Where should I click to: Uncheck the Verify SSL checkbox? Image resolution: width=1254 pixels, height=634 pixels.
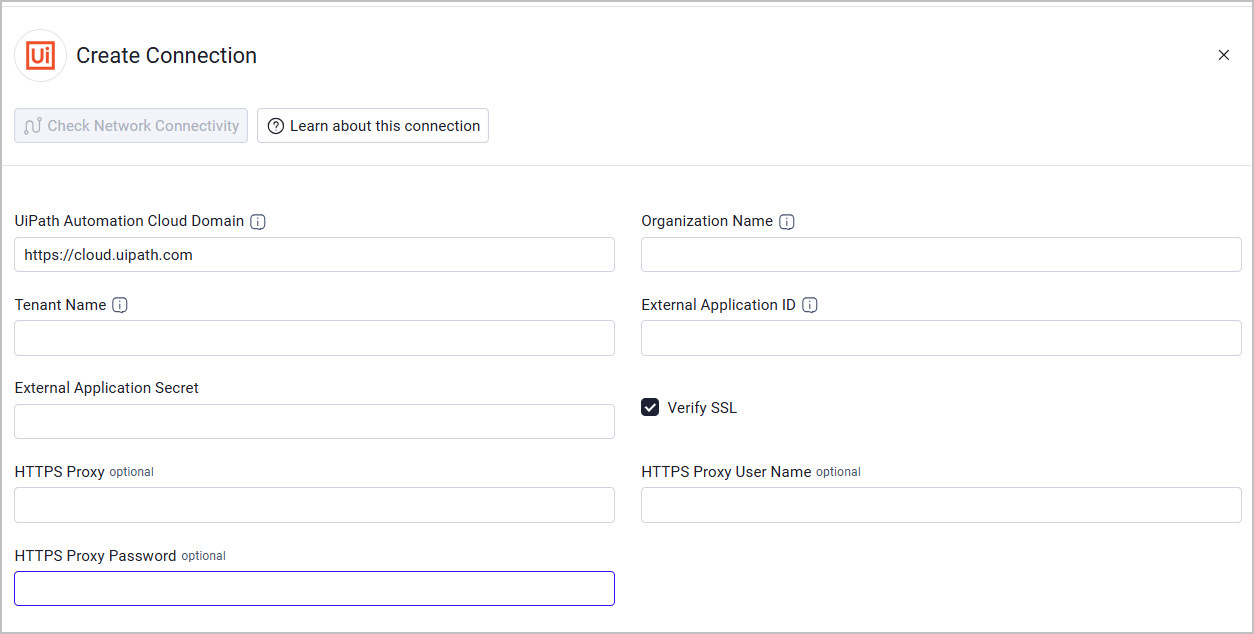650,407
